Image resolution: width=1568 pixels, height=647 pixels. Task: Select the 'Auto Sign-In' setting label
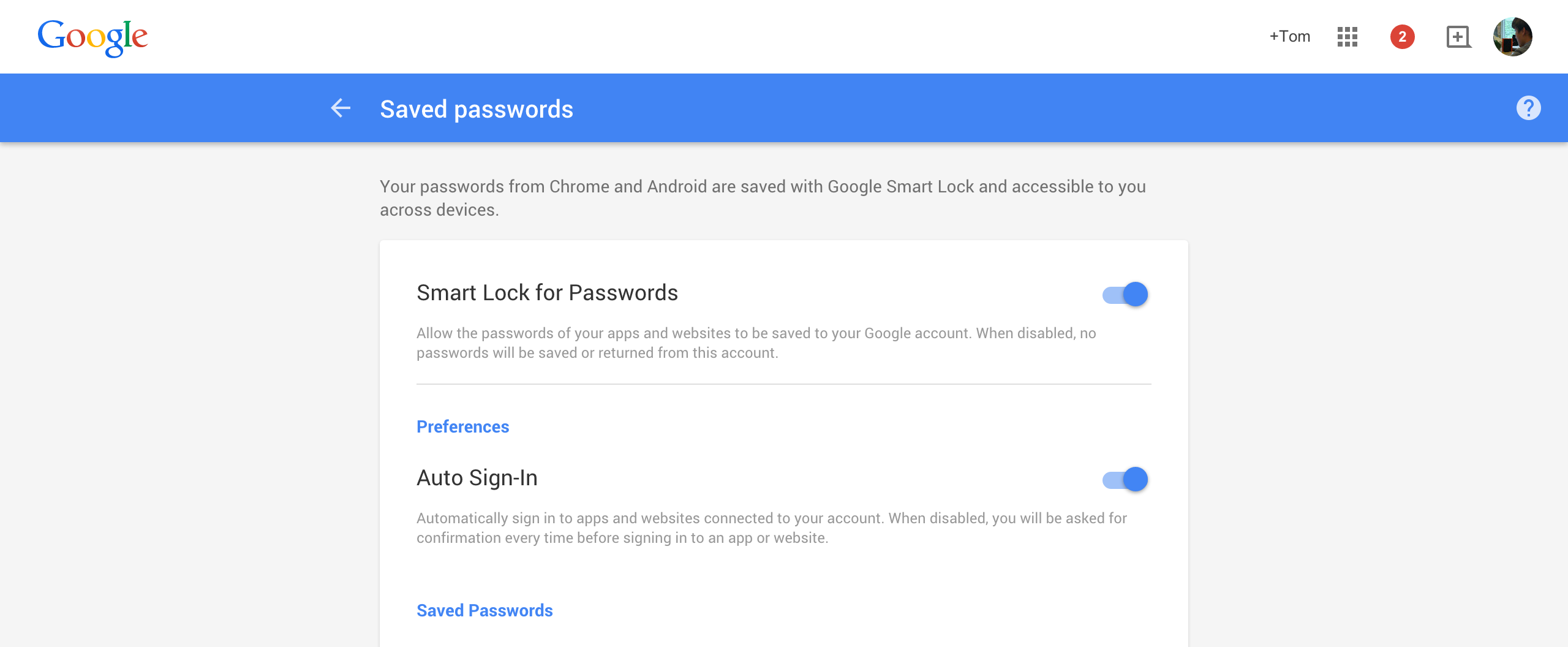477,478
